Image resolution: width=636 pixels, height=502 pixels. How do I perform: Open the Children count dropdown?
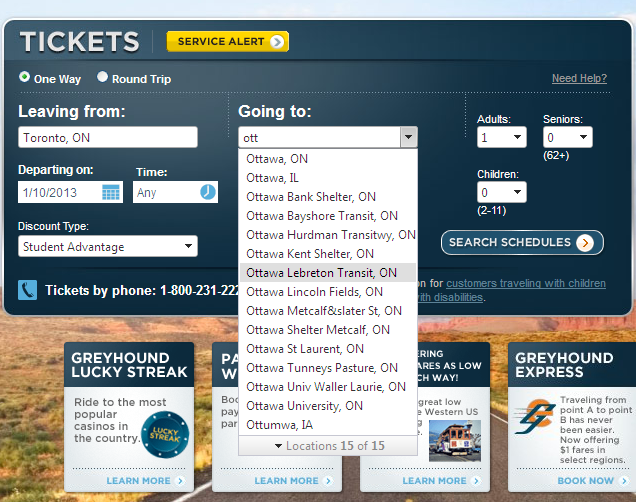pos(502,192)
